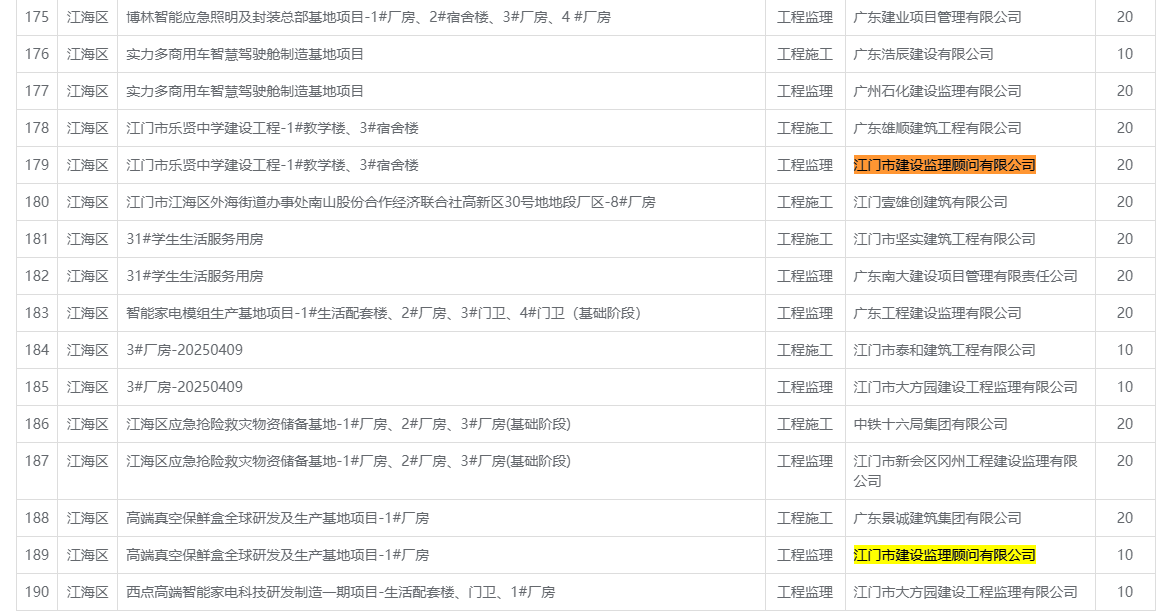
Task: Select company 广东雄顺建筑工程有限公司
Action: click(937, 128)
